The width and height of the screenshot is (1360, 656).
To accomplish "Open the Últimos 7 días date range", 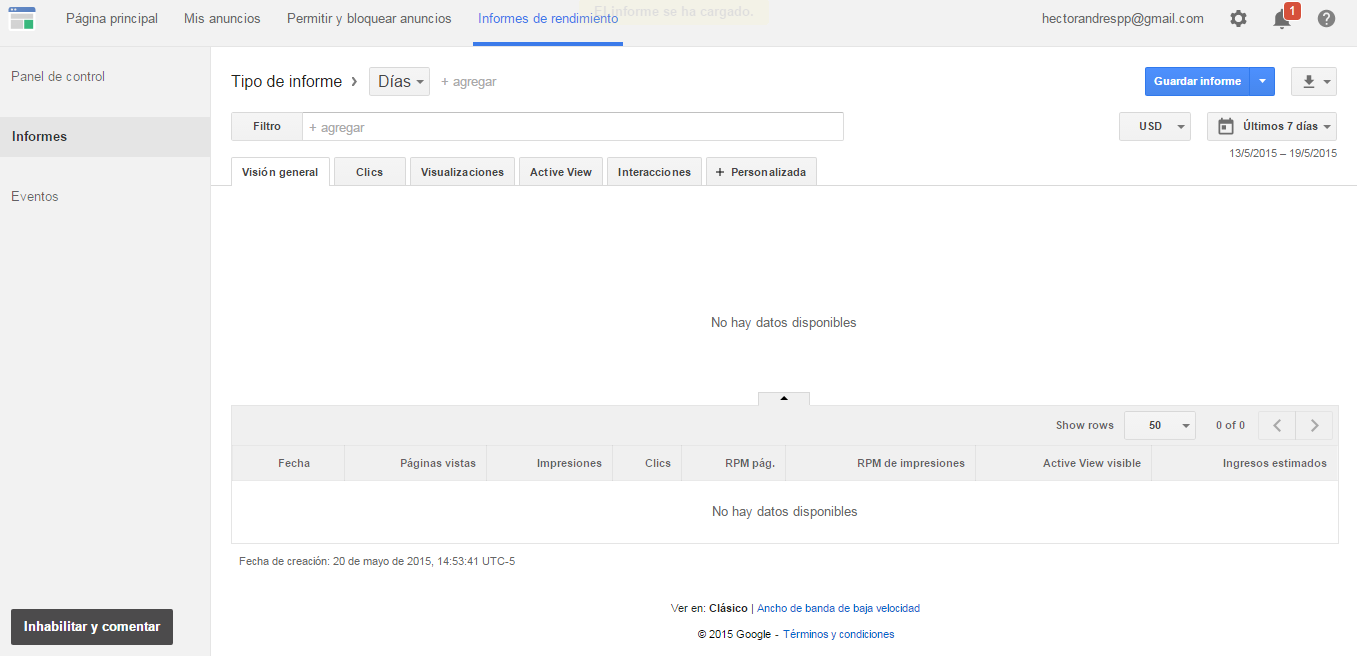I will [1272, 126].
